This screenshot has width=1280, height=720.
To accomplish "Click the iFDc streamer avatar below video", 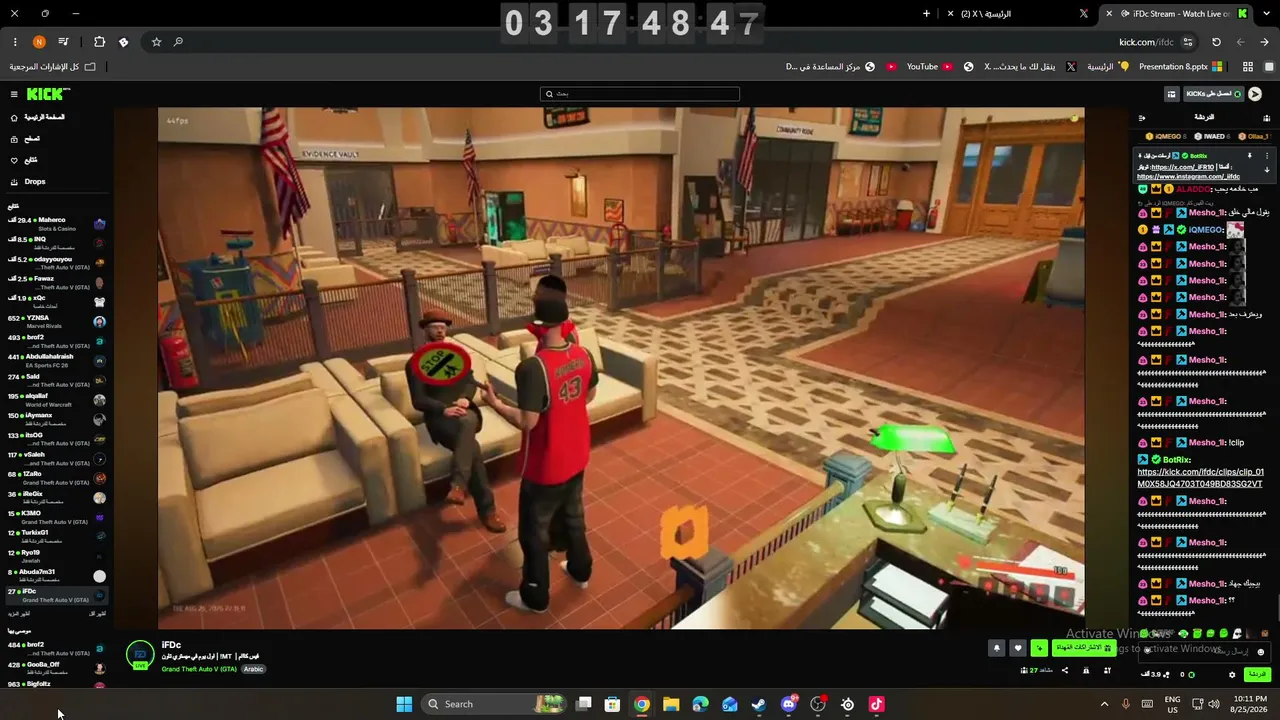I will 140,655.
